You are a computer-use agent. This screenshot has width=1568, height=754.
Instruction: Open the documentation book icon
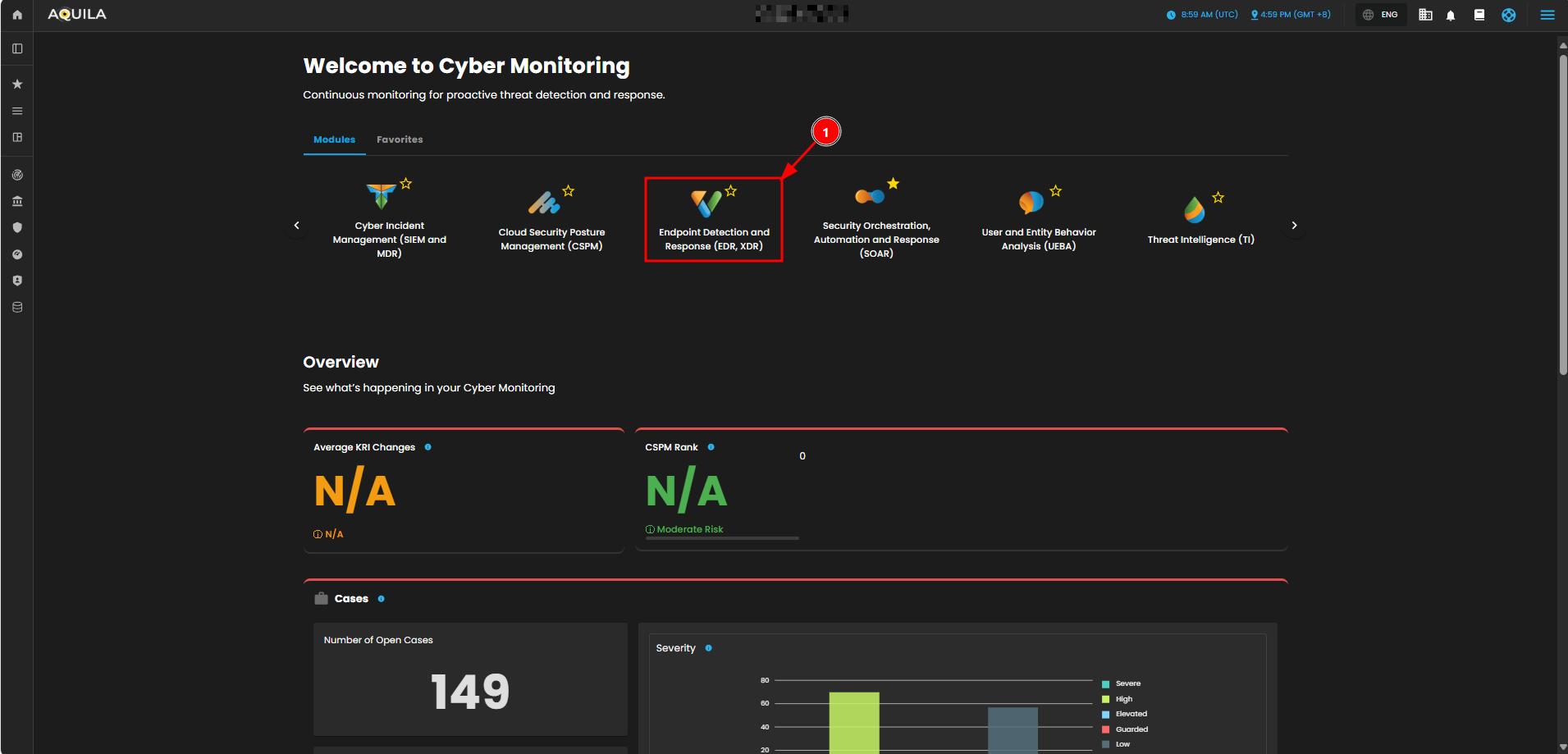(1479, 15)
